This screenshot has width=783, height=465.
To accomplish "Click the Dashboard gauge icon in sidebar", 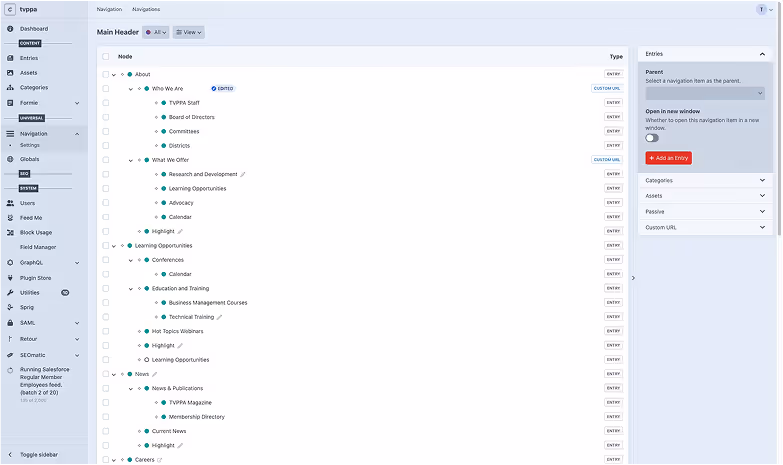I will [x=10, y=29].
